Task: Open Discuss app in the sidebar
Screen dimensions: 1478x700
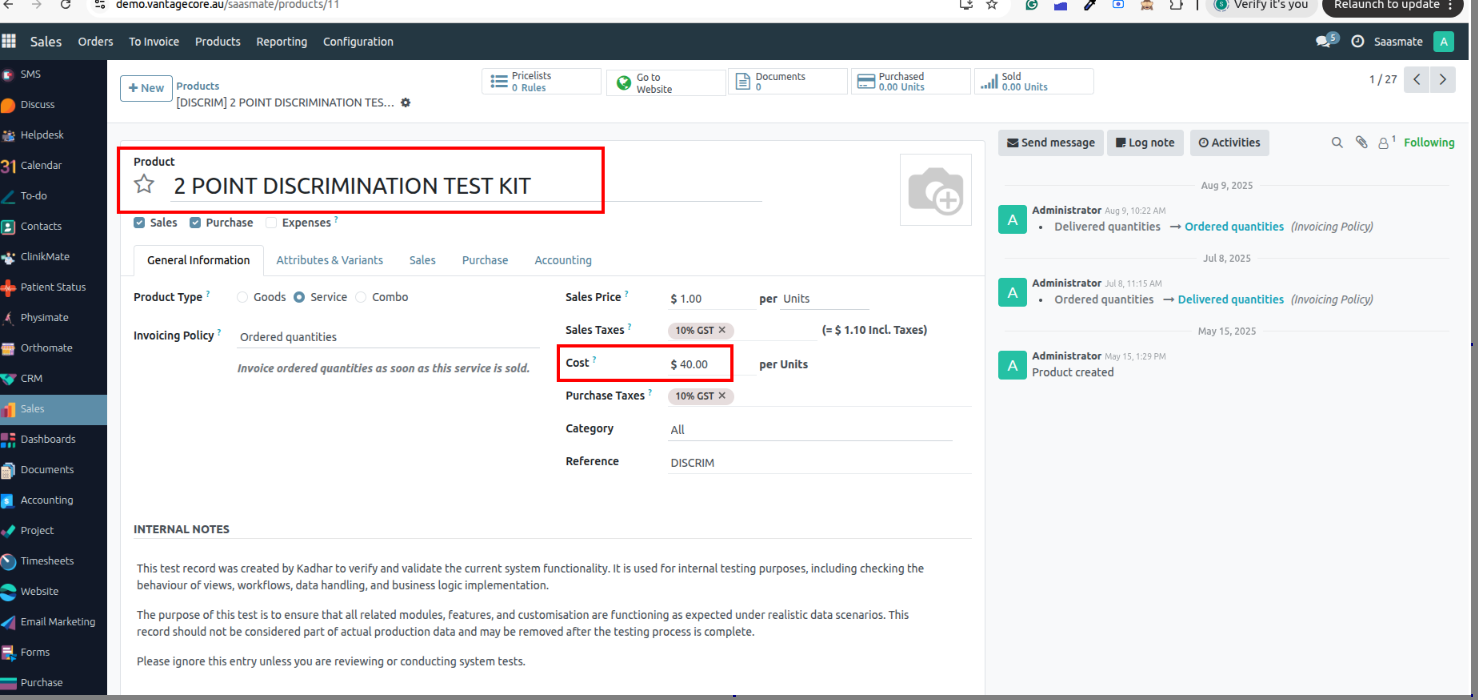Action: (x=37, y=105)
